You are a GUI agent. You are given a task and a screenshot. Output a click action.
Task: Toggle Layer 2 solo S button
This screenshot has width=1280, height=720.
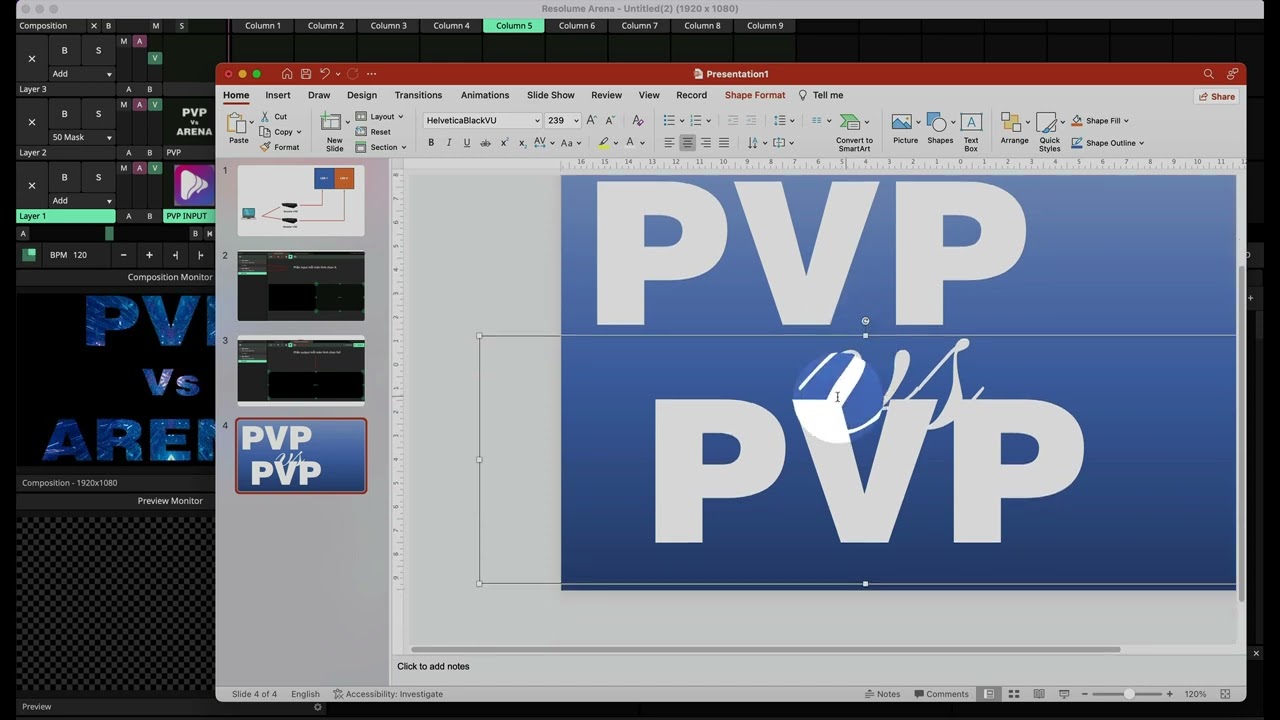point(98,114)
